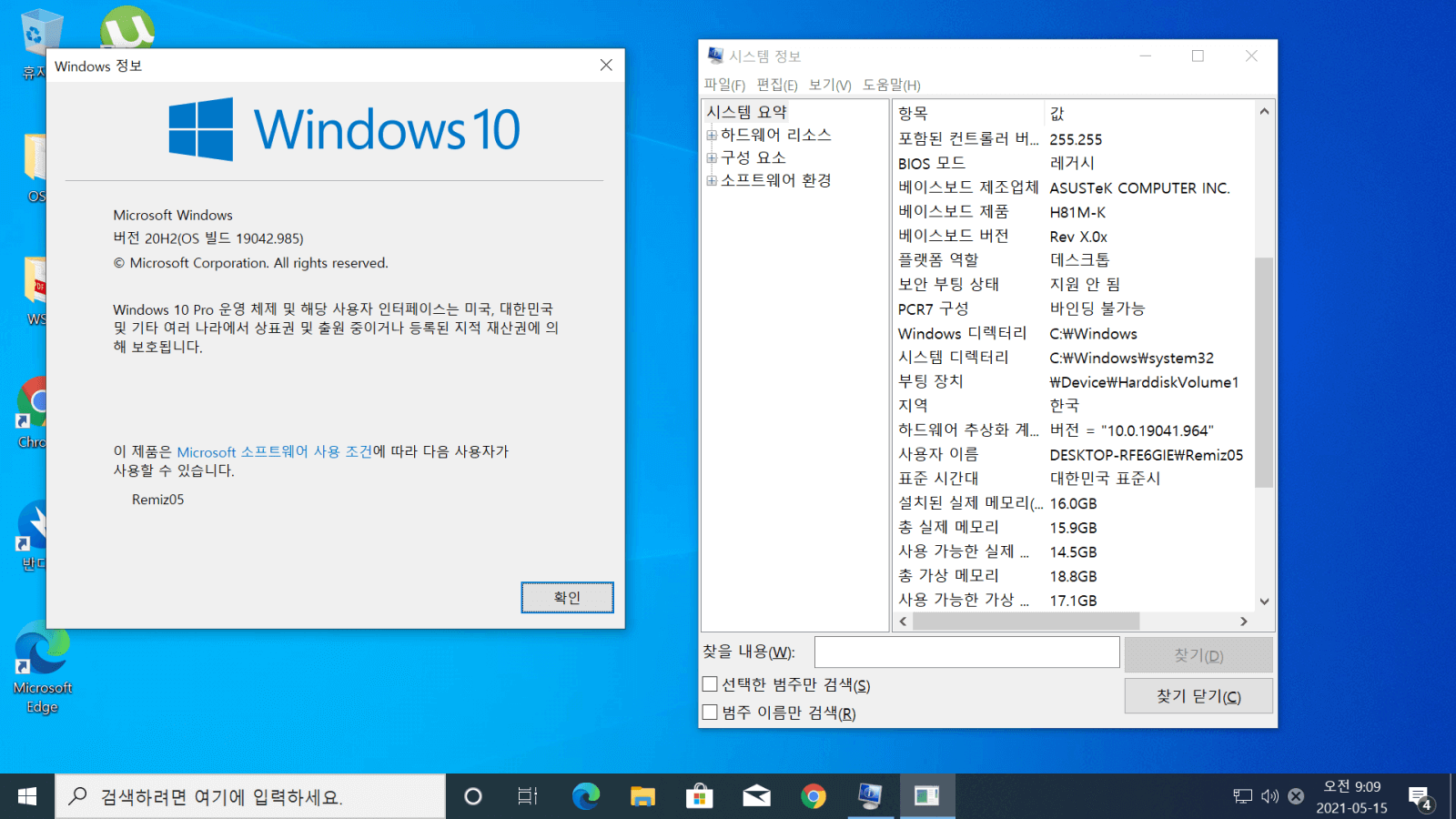
Task: Click the taskbar search box
Action: (251, 797)
